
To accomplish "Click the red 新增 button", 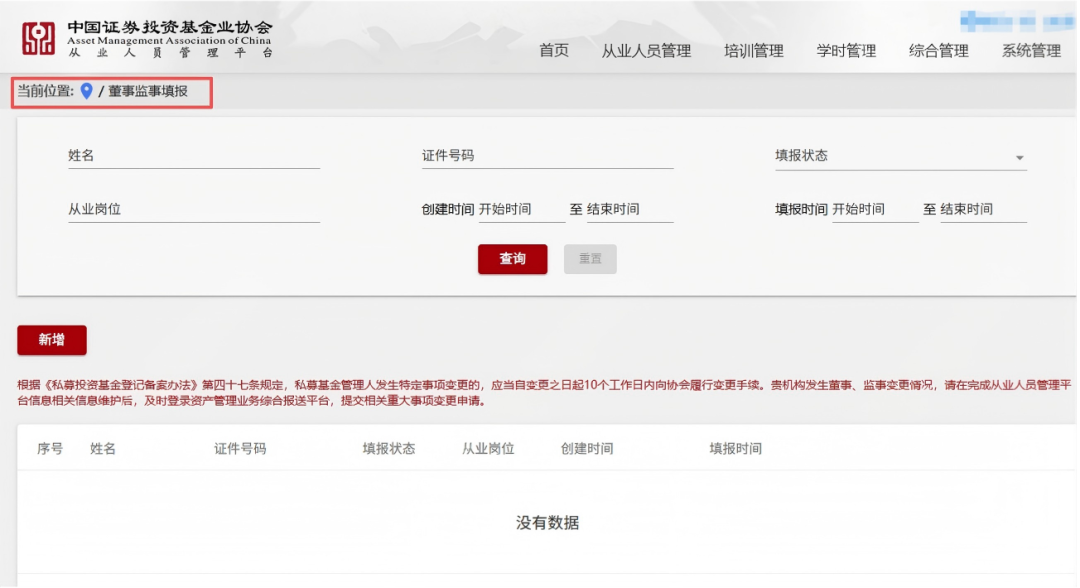I will click(52, 340).
